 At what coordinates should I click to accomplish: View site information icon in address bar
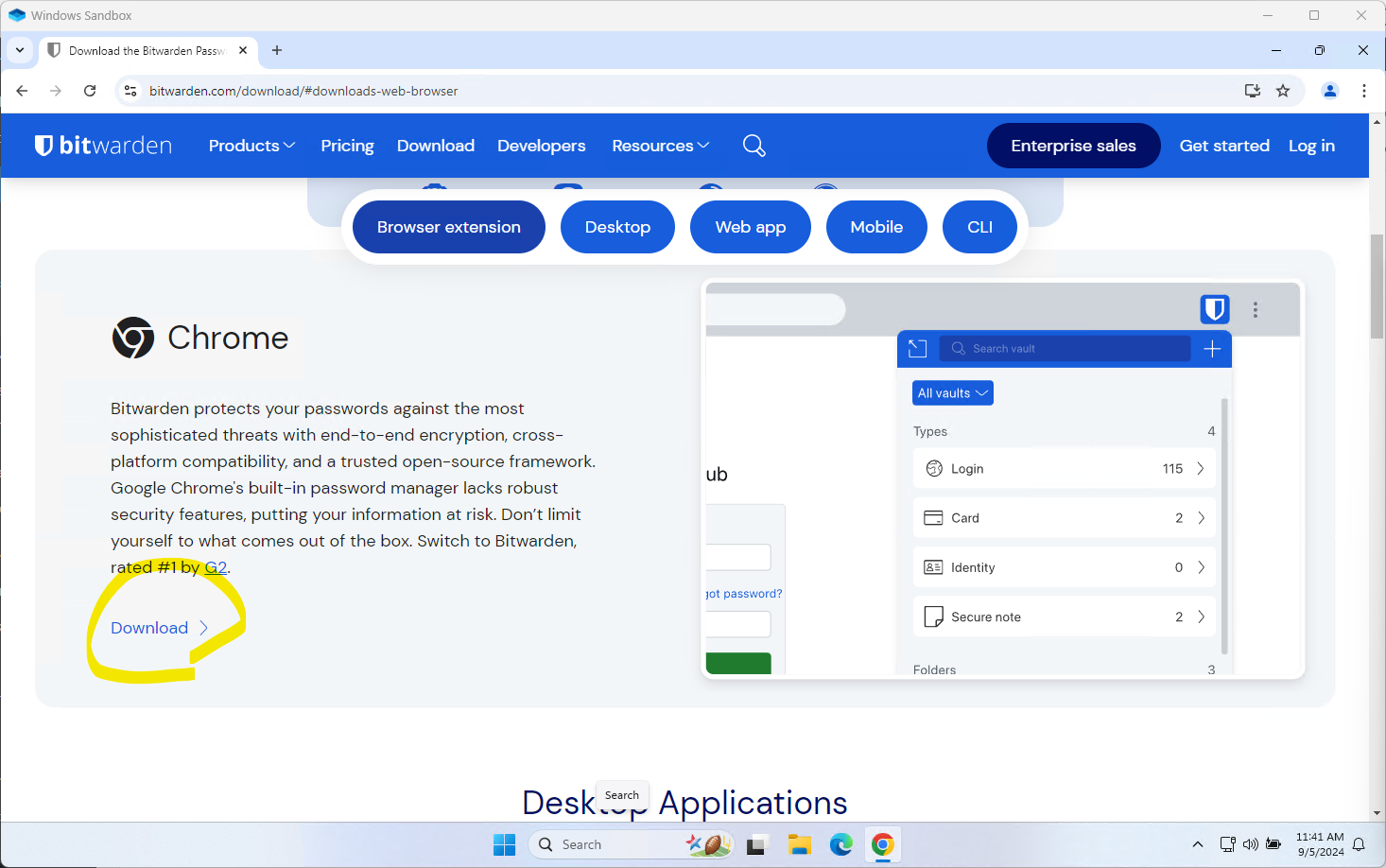[130, 91]
